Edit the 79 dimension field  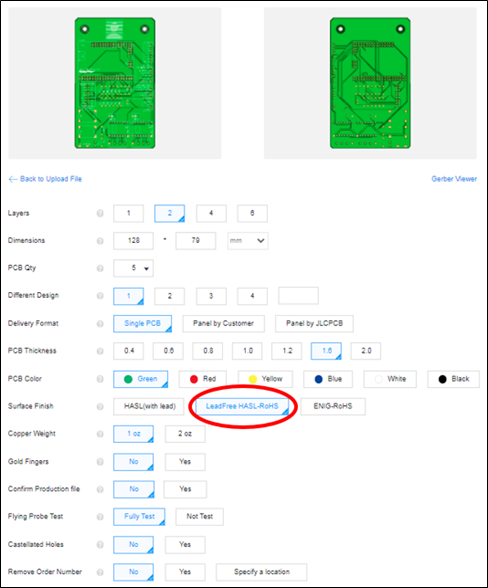click(x=196, y=241)
